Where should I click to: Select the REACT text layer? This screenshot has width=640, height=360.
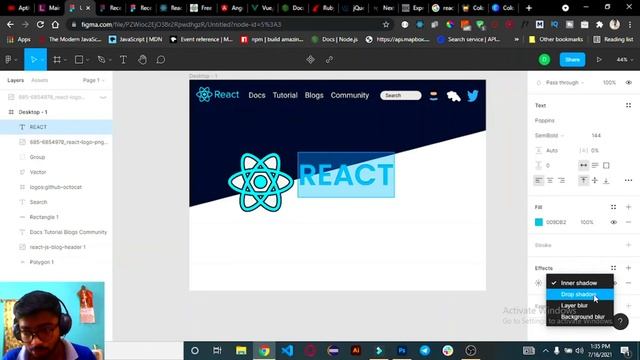(x=56, y=127)
